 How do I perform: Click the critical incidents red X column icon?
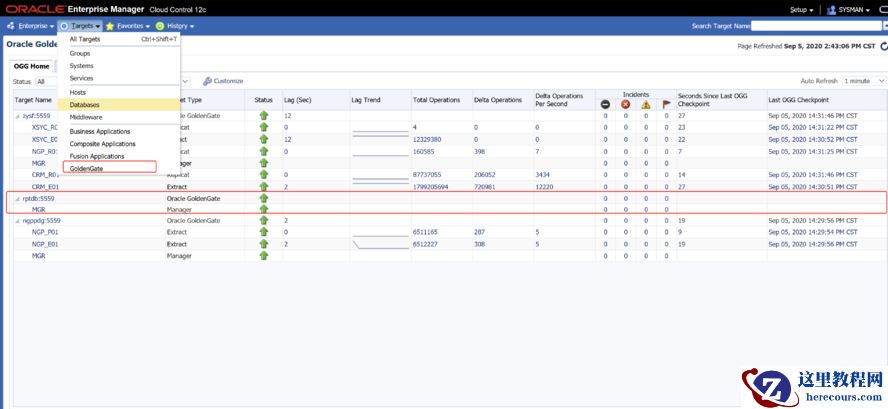tap(626, 104)
